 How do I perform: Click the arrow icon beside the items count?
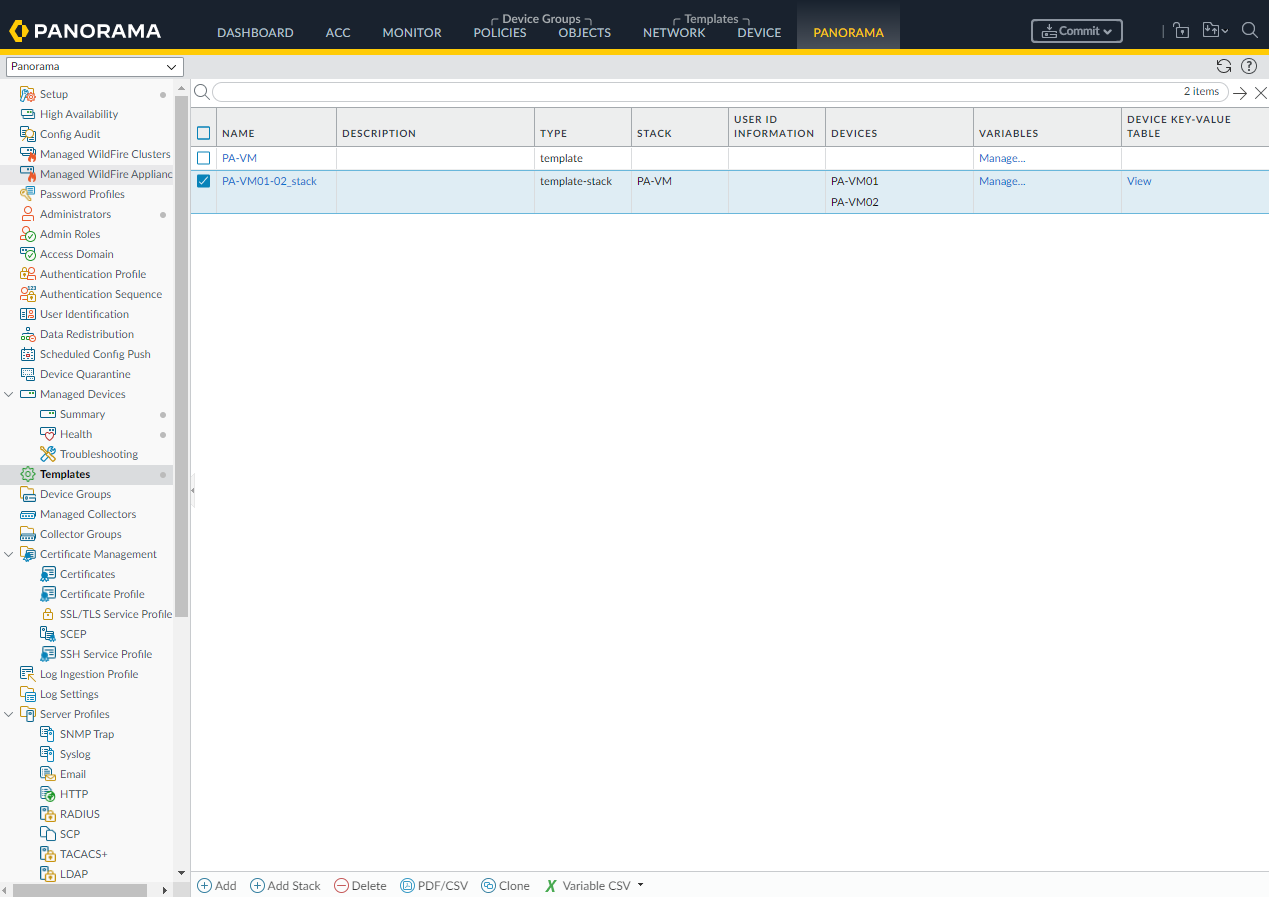[x=1240, y=93]
